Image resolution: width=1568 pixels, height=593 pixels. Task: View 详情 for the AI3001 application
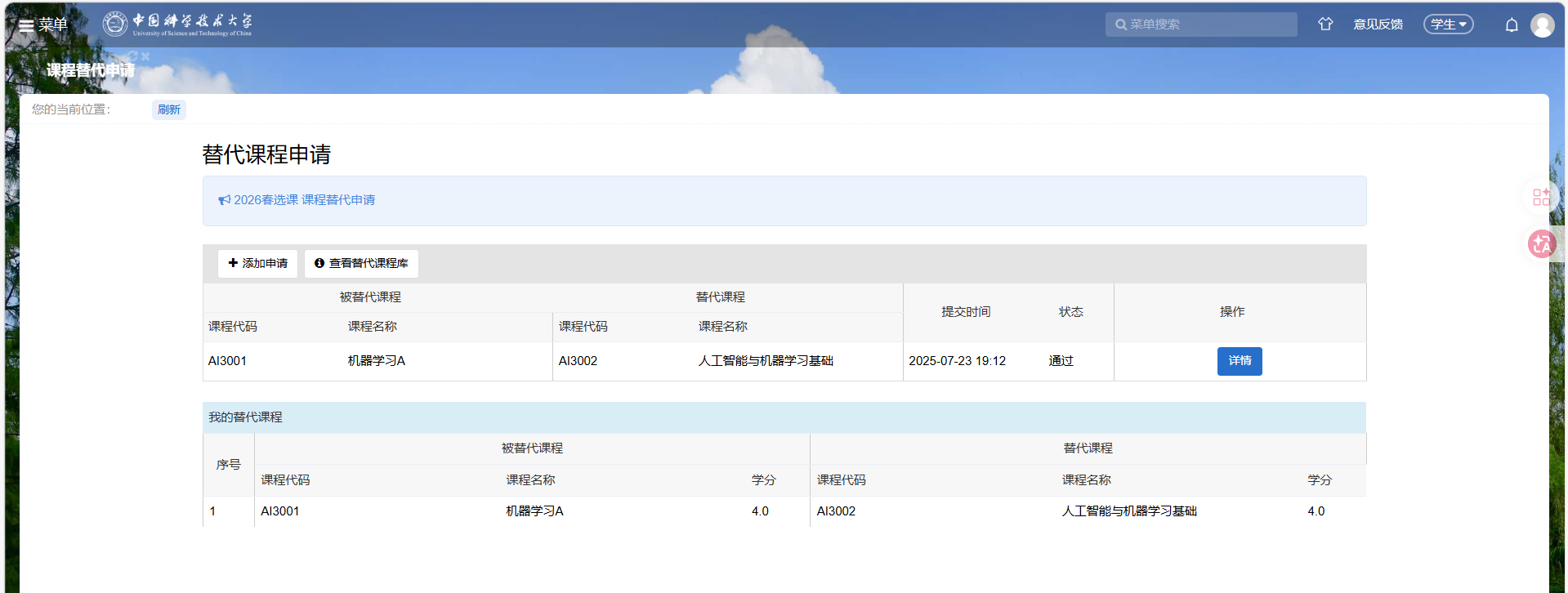(x=1239, y=361)
